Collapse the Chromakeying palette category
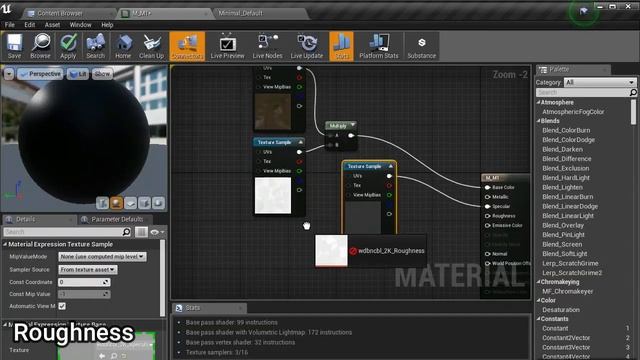This screenshot has width=640, height=360. coord(538,282)
